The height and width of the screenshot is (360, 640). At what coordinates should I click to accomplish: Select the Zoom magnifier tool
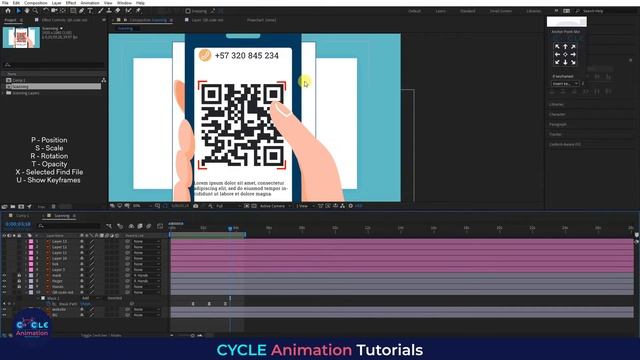(x=35, y=11)
